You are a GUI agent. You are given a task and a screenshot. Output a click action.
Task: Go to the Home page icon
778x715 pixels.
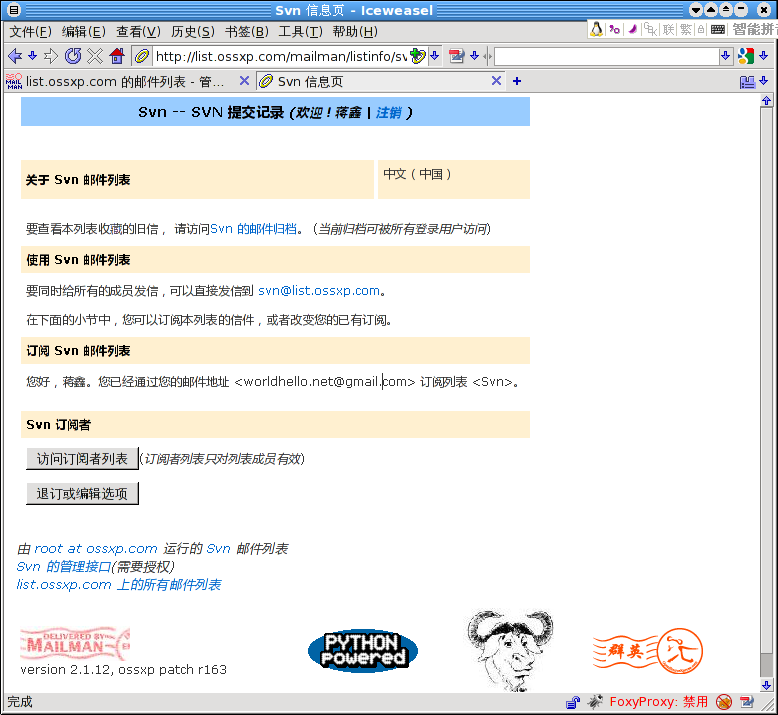tap(117, 56)
